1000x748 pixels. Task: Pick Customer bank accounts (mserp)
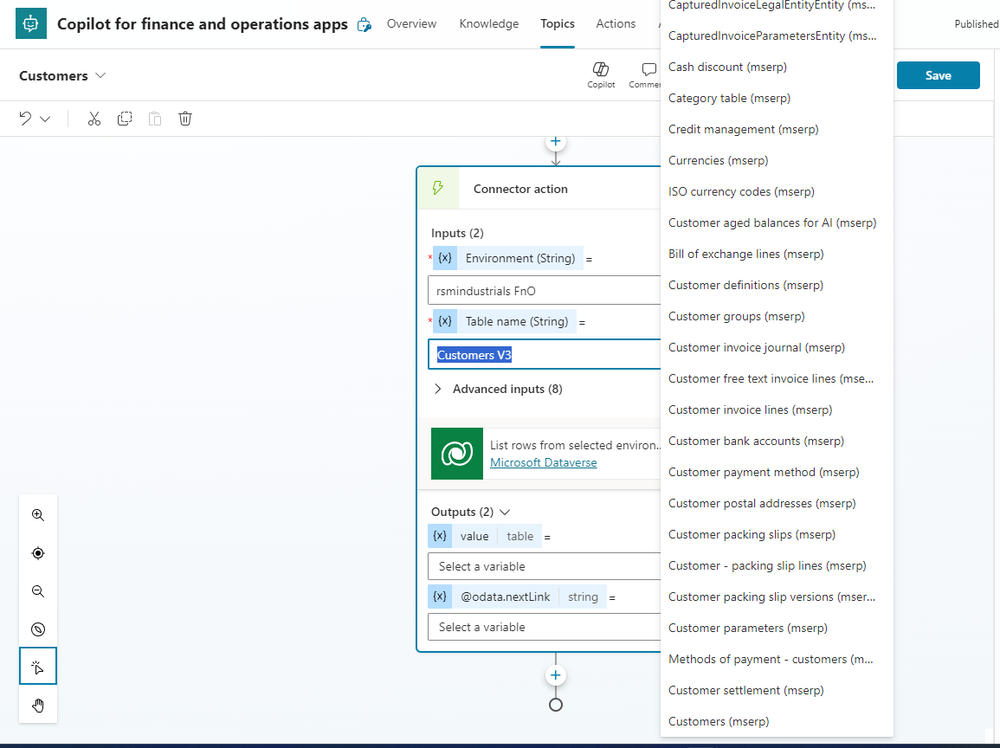777,441
